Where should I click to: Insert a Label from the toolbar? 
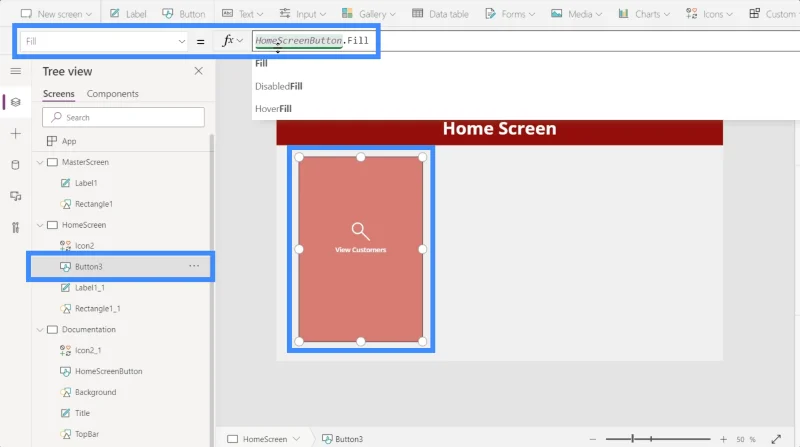pos(128,14)
